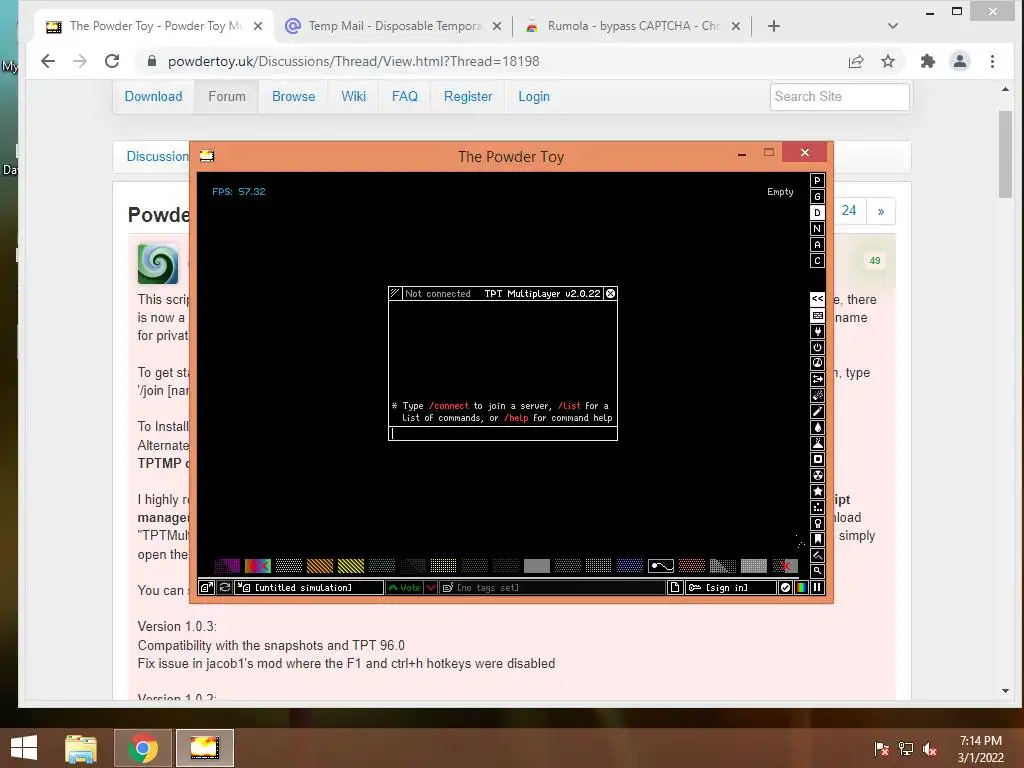The image size is (1024, 768).
Task: Open Chrome's three-dot menu
Action: click(x=992, y=61)
